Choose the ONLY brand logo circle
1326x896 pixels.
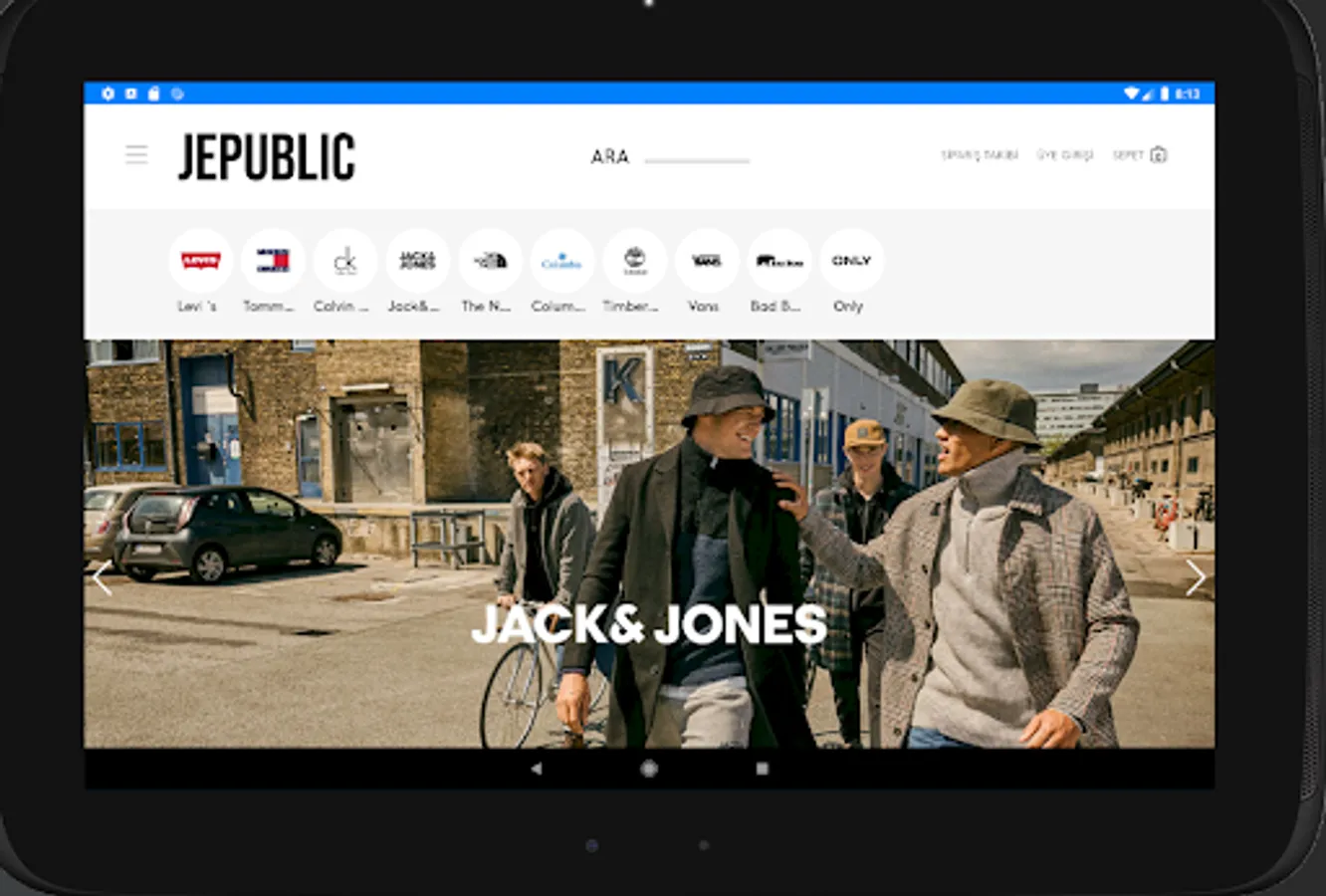click(851, 261)
